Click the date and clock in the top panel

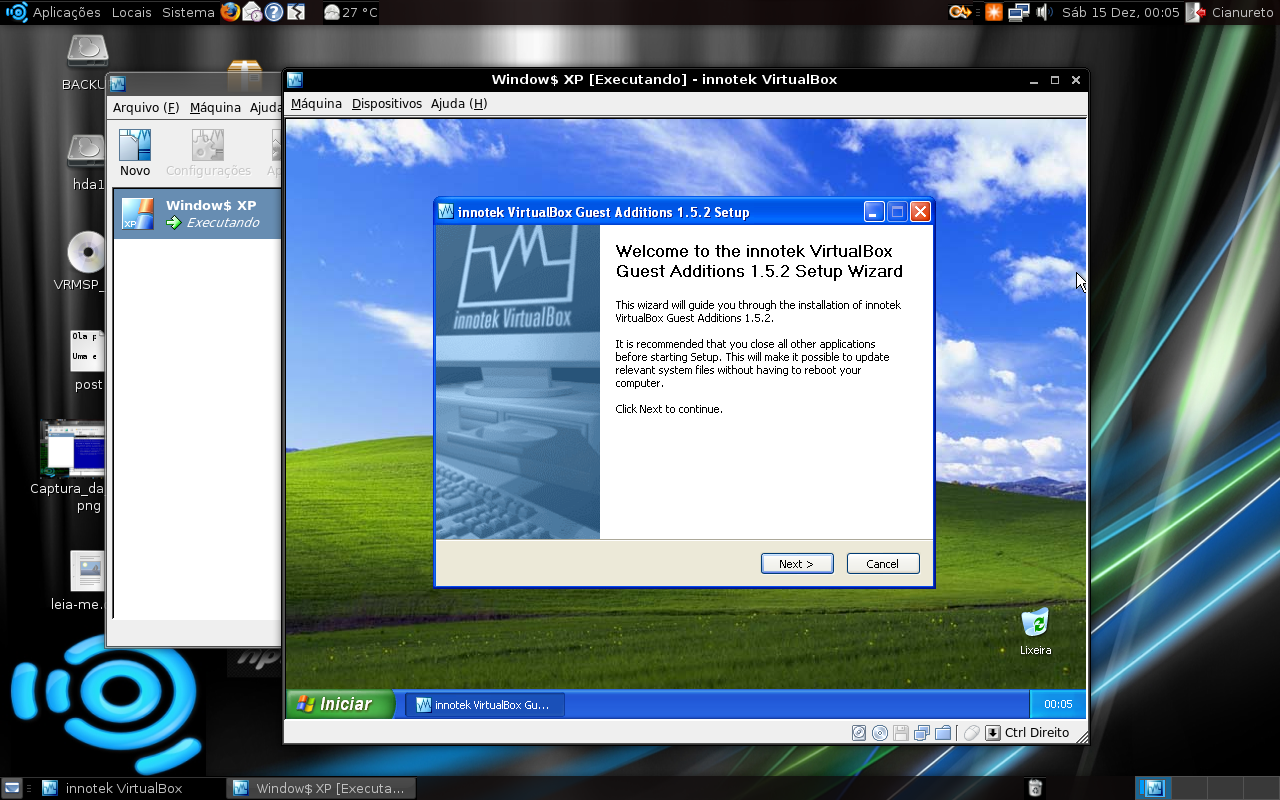(1121, 12)
